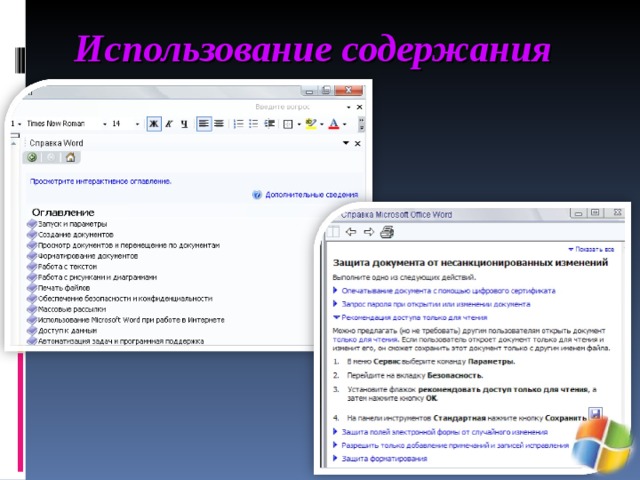
Task: Open Times New Roman font dropdown
Action: [104, 124]
